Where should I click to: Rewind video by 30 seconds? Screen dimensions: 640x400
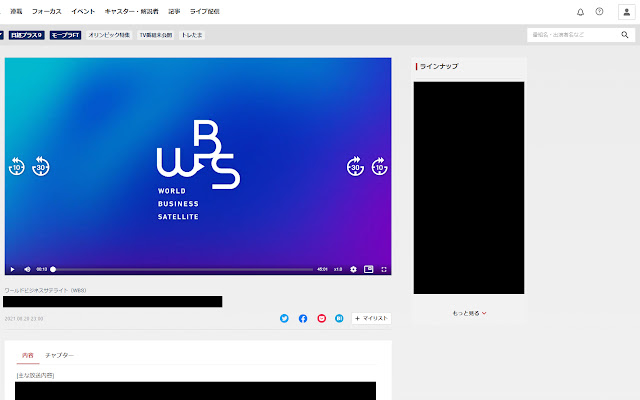(41, 166)
